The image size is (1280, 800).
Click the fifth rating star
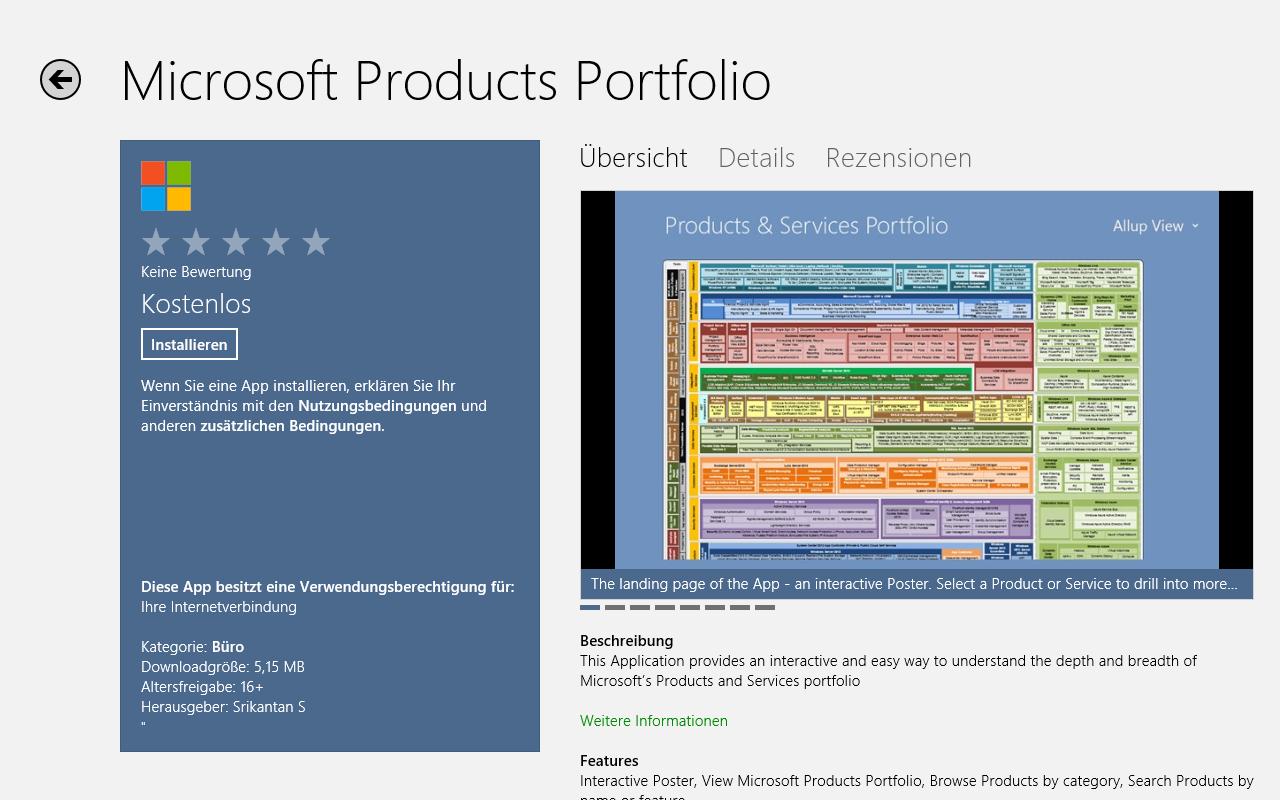(x=316, y=242)
